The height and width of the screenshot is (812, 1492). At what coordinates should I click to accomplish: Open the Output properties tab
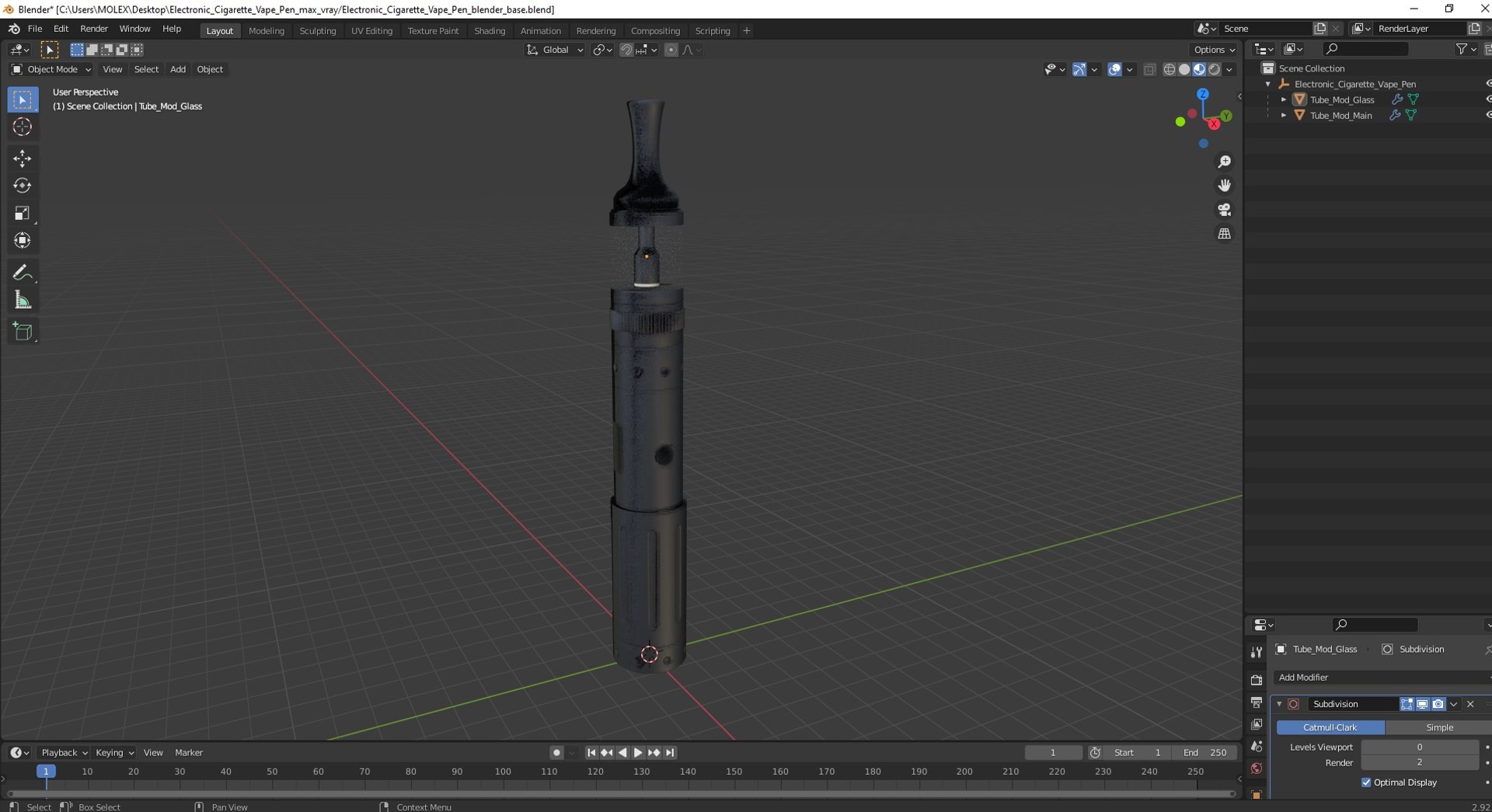click(x=1257, y=702)
